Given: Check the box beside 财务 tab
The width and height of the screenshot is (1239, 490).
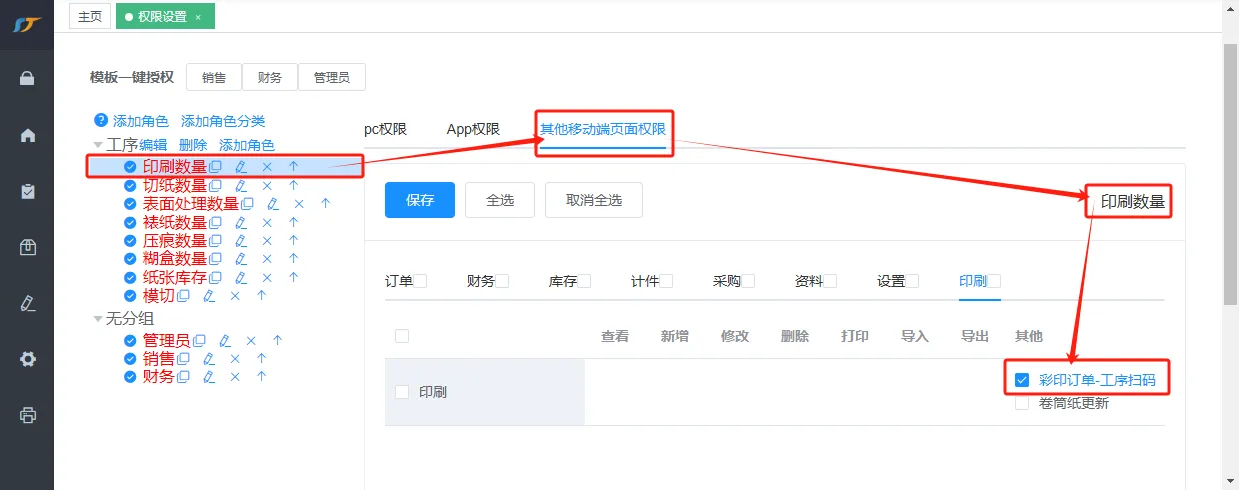Looking at the screenshot, I should [x=503, y=281].
